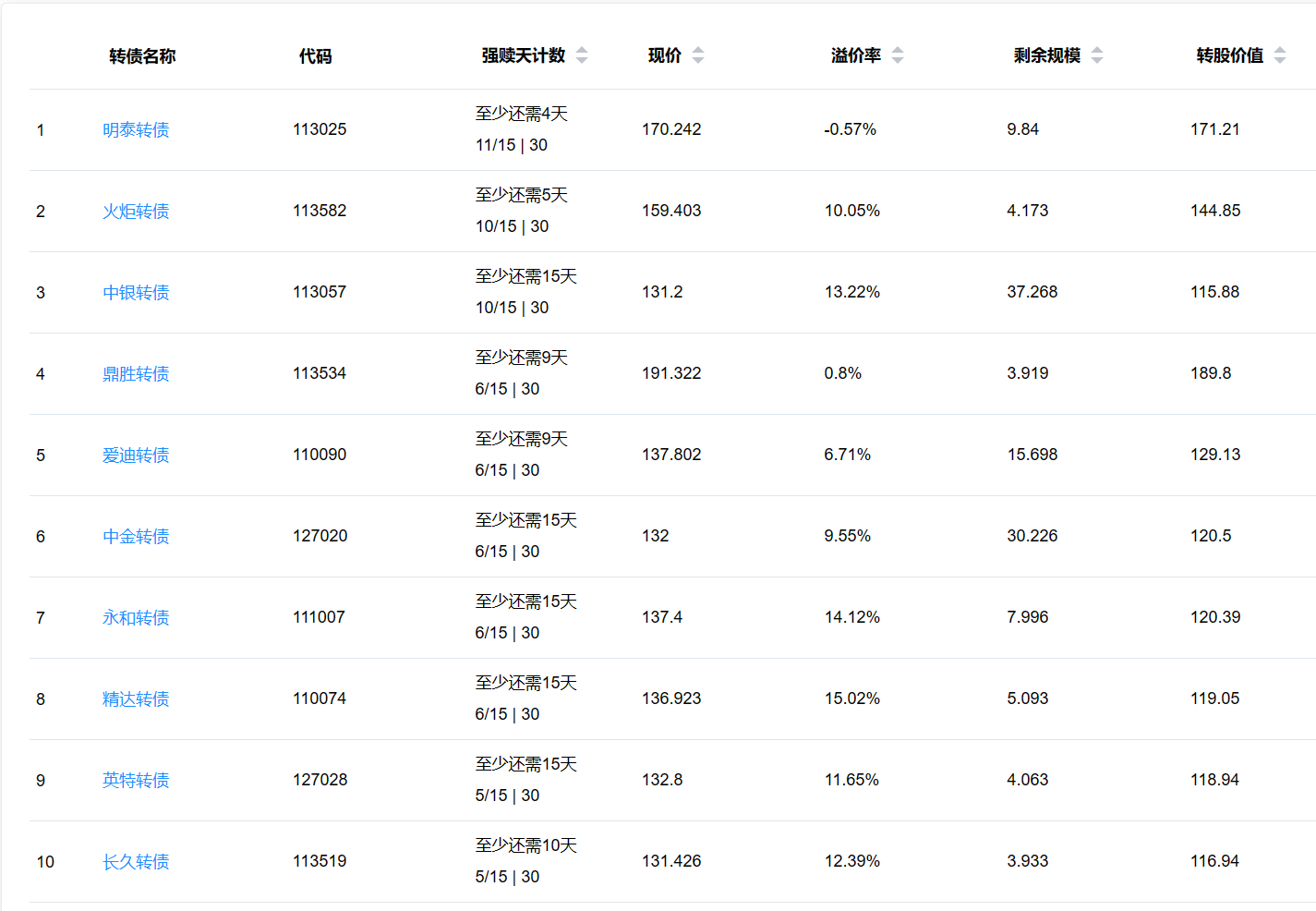Open the 明泰转债 bond link

point(136,130)
